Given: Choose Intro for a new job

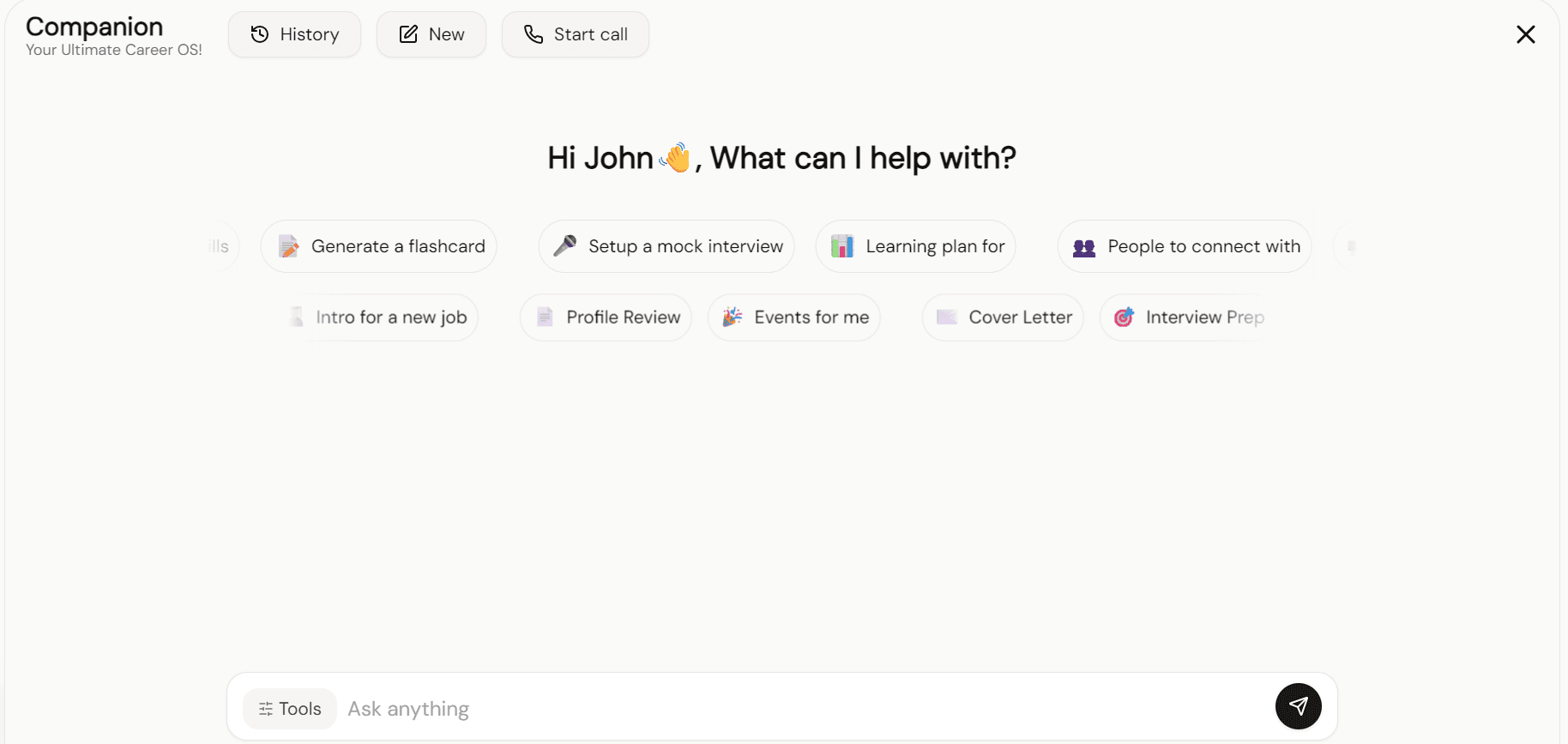Looking at the screenshot, I should click(x=390, y=318).
